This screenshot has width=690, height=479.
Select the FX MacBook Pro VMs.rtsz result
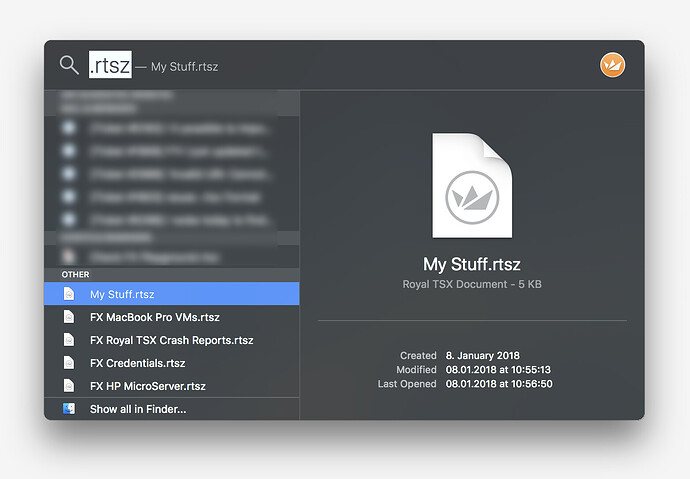[x=154, y=317]
